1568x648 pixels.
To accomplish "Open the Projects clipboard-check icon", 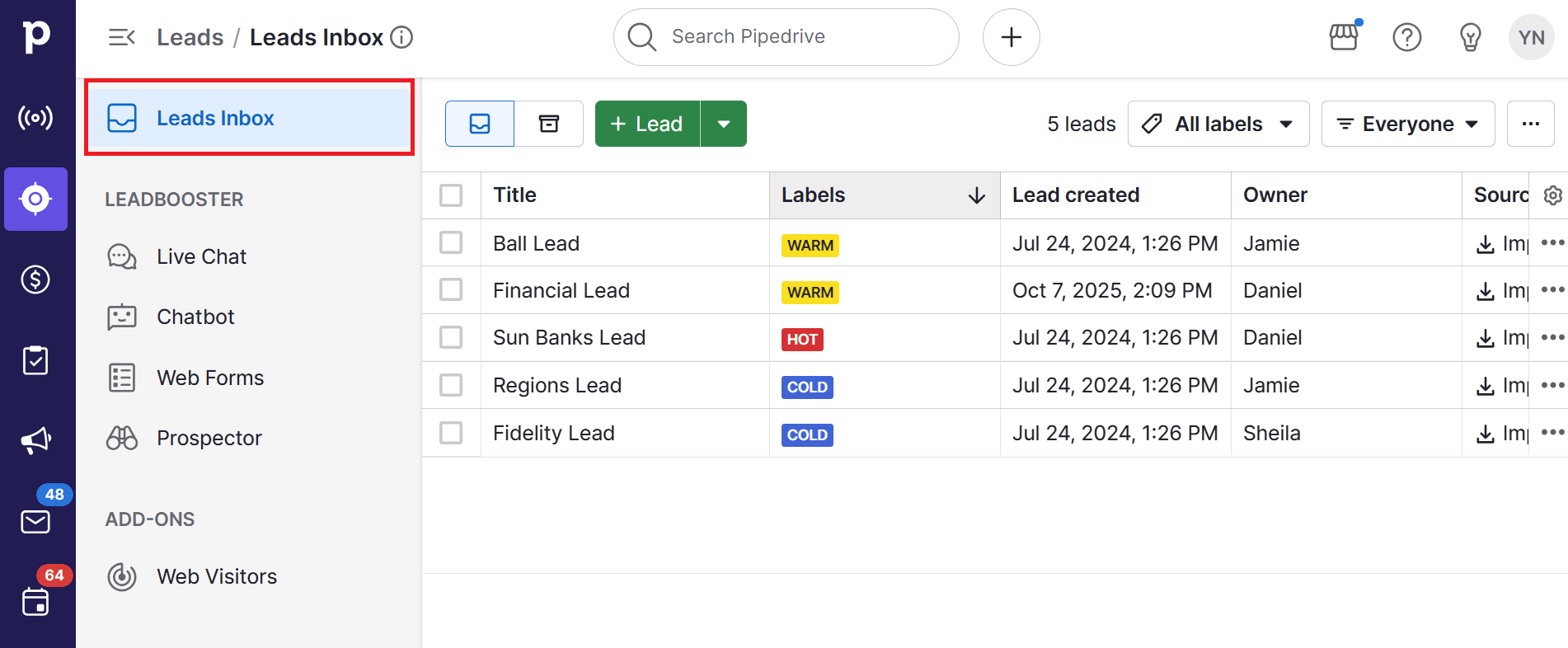I will (35, 360).
